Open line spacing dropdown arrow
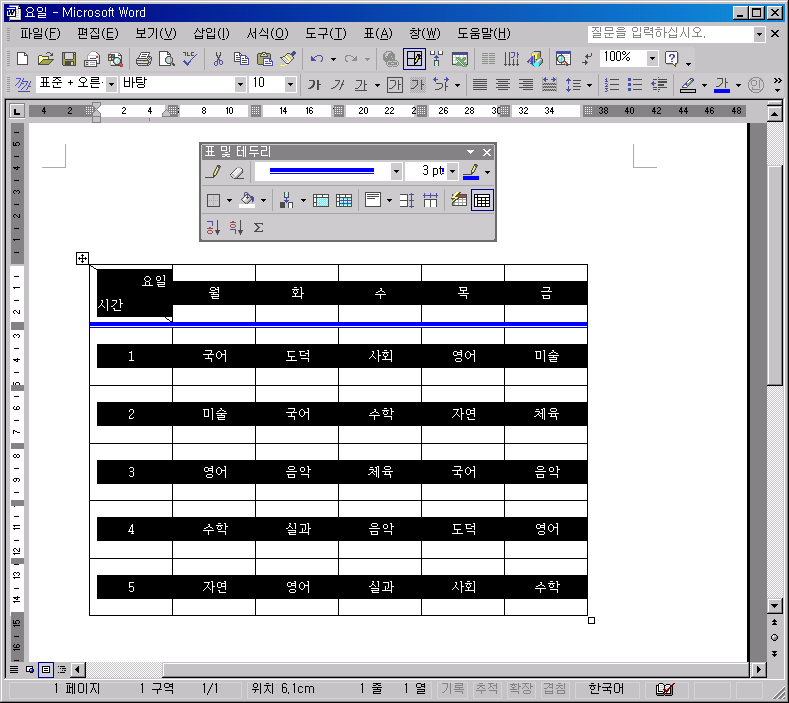 [589, 85]
